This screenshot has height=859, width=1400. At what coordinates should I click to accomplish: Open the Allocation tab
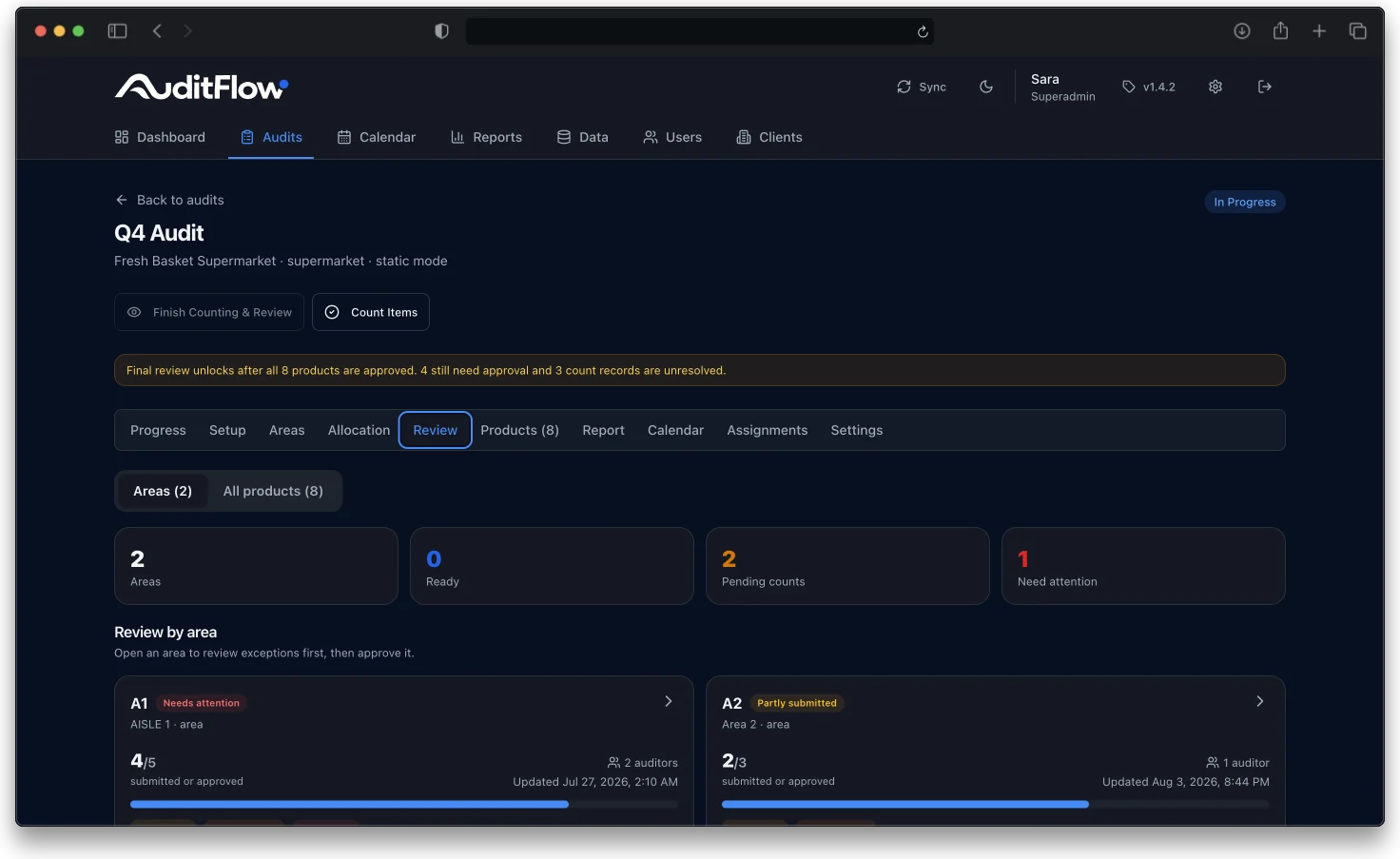[359, 430]
